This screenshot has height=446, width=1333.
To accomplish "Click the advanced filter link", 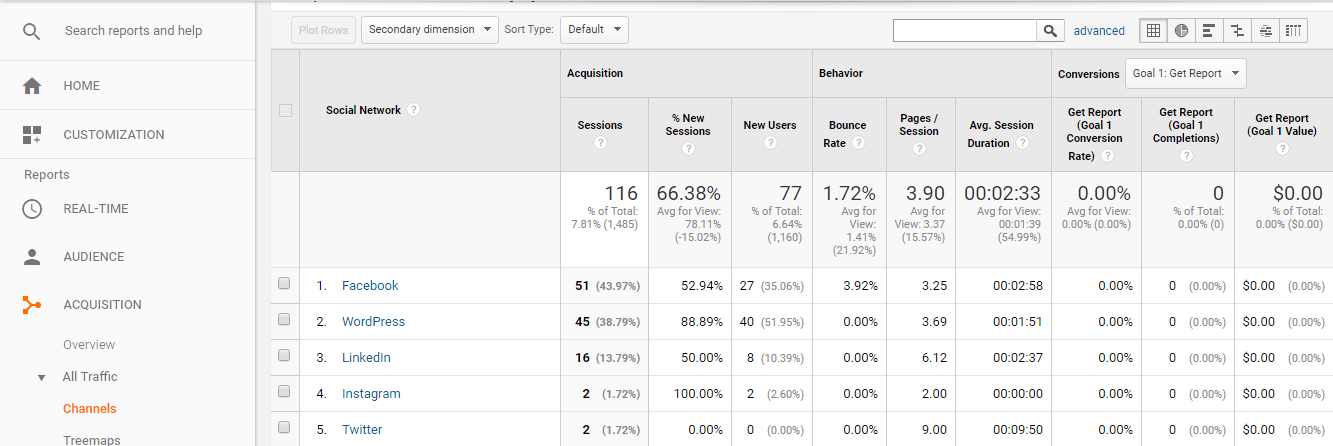I will pyautogui.click(x=1099, y=31).
